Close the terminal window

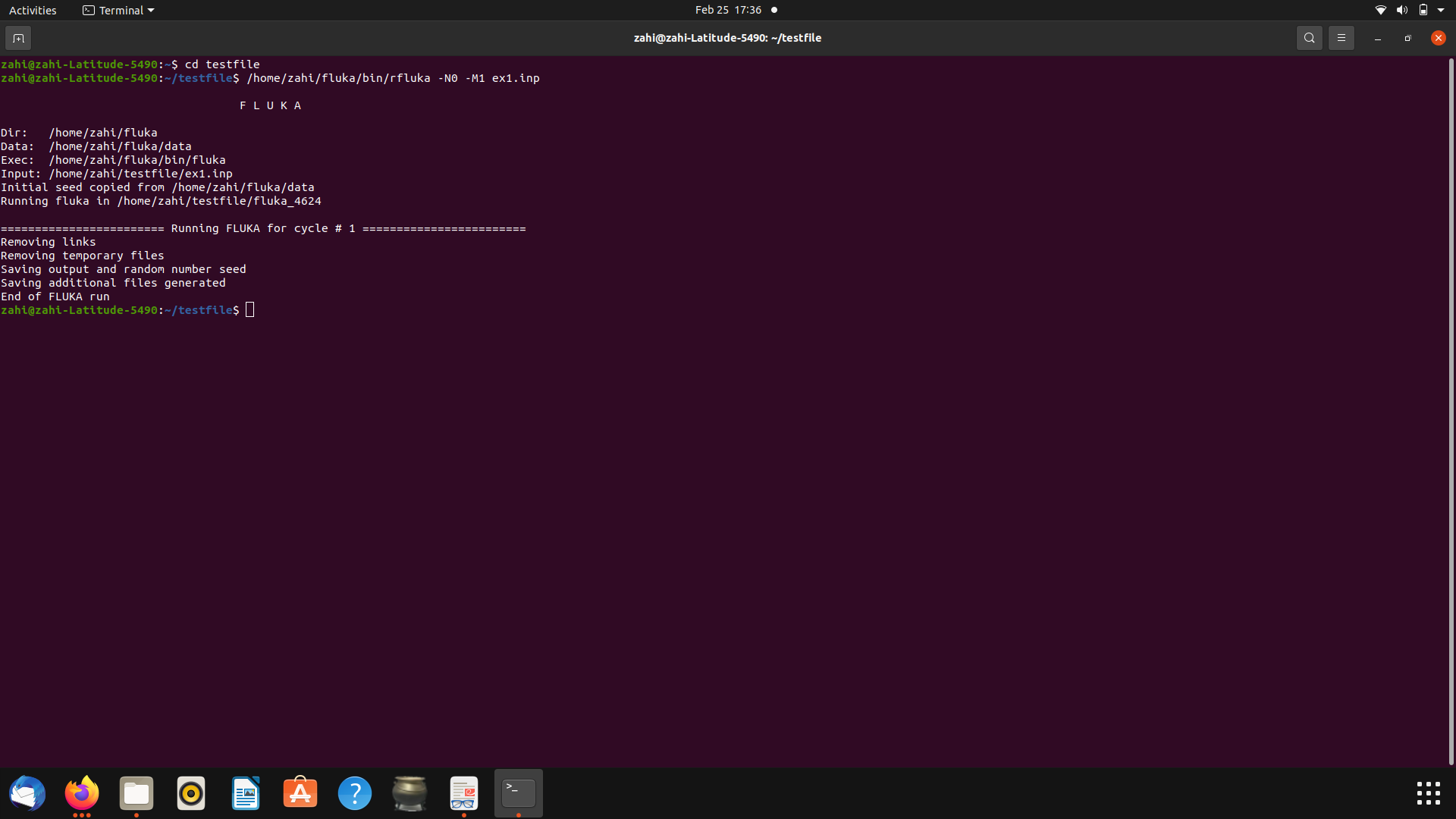[1438, 38]
